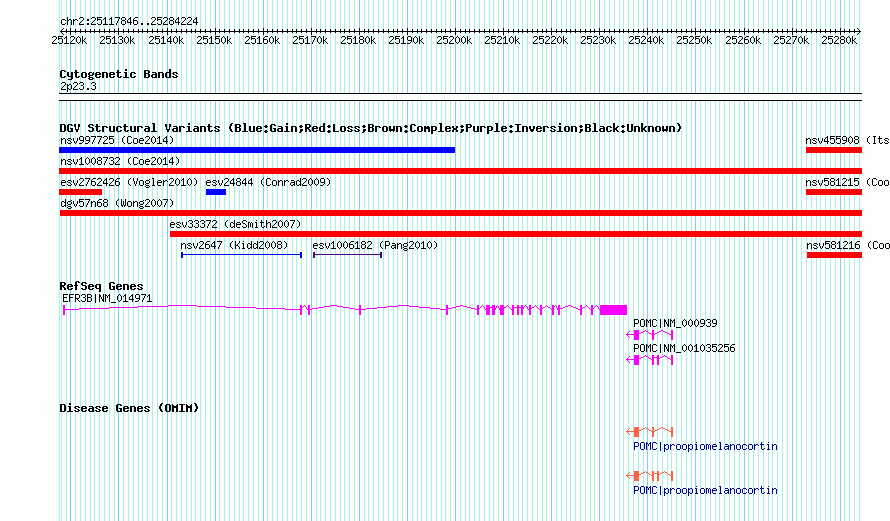Click the 25220k ruler tick label
The width and height of the screenshot is (890, 521).
(x=550, y=40)
